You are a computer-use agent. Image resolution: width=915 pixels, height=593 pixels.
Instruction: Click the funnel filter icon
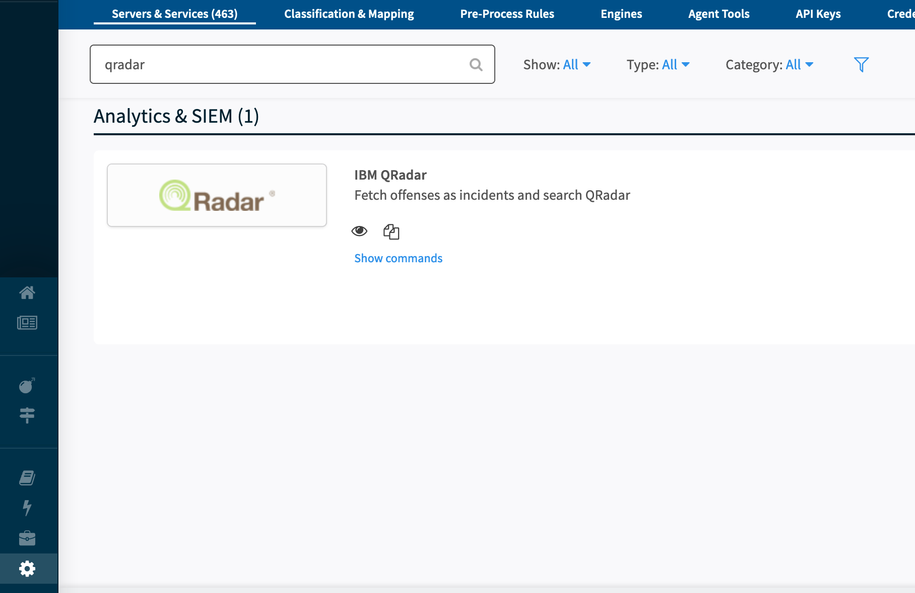tap(861, 64)
